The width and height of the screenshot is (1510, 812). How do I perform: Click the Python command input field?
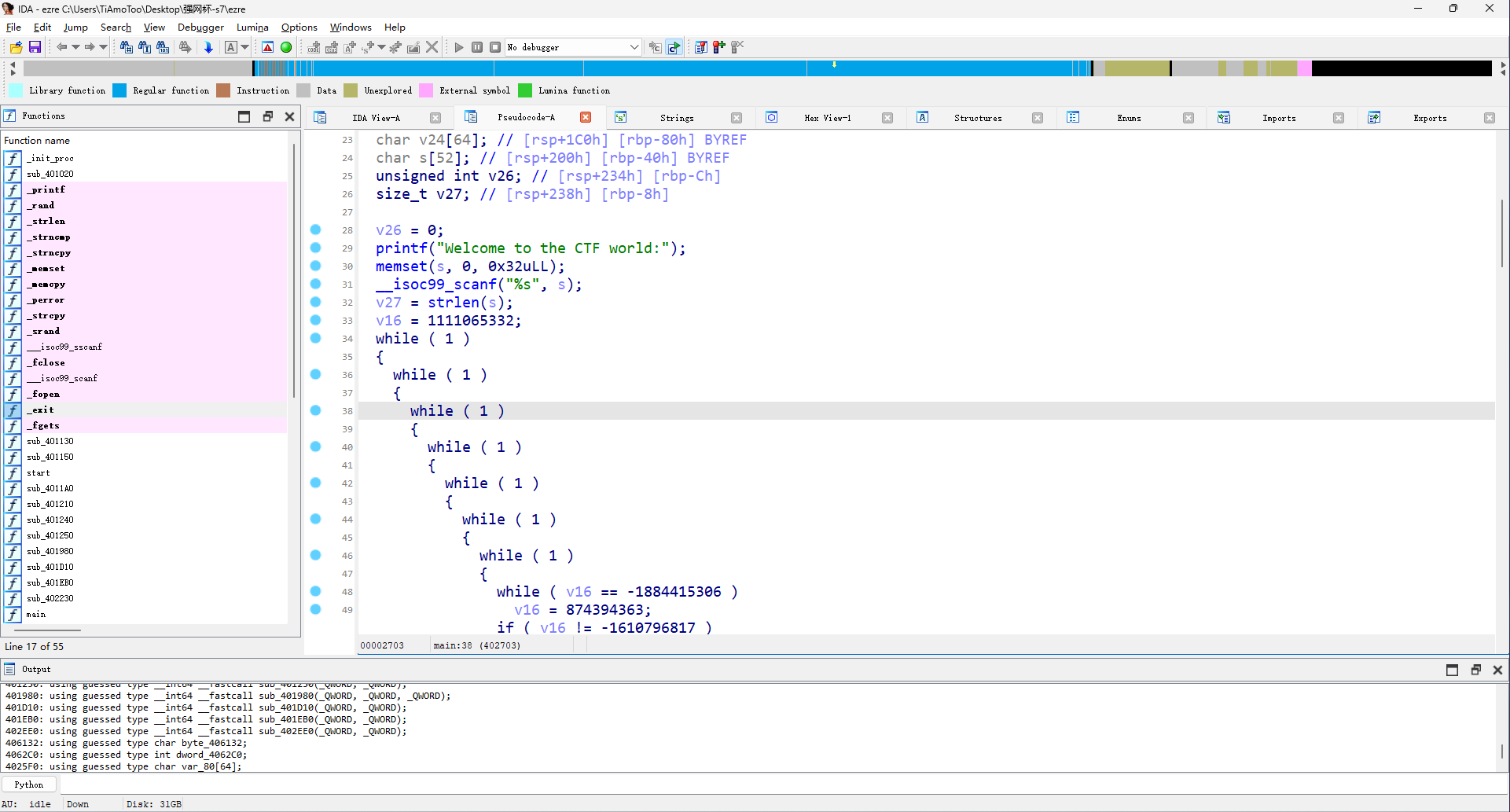(784, 784)
